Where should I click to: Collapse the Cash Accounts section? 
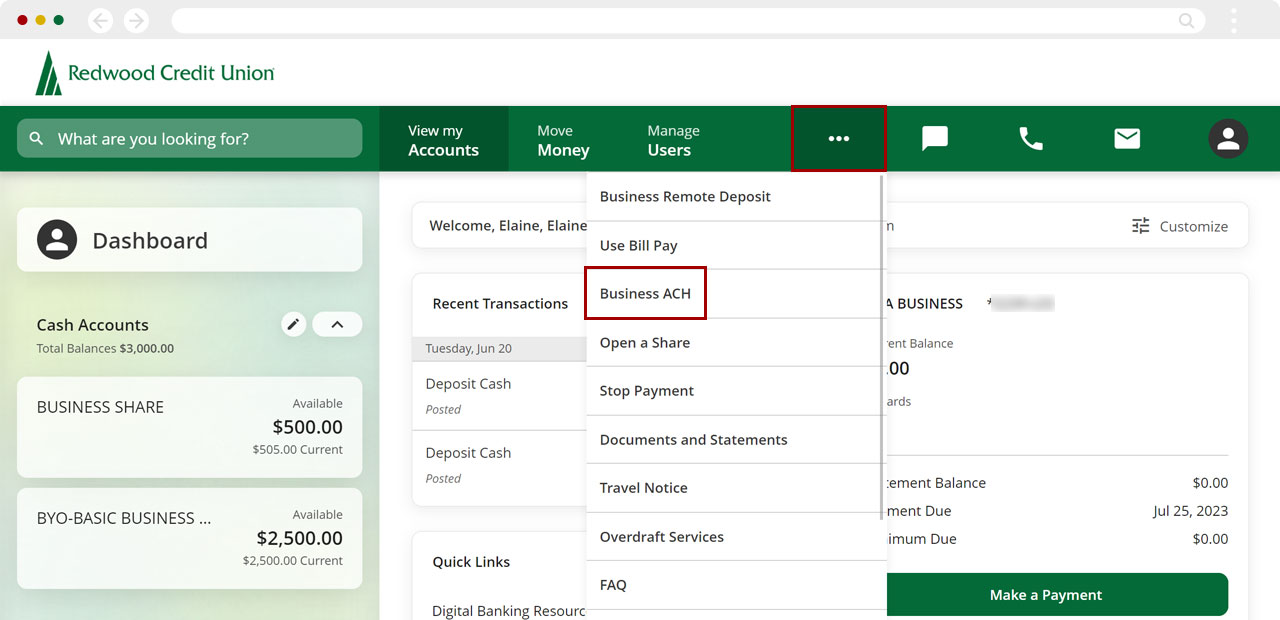coord(337,324)
